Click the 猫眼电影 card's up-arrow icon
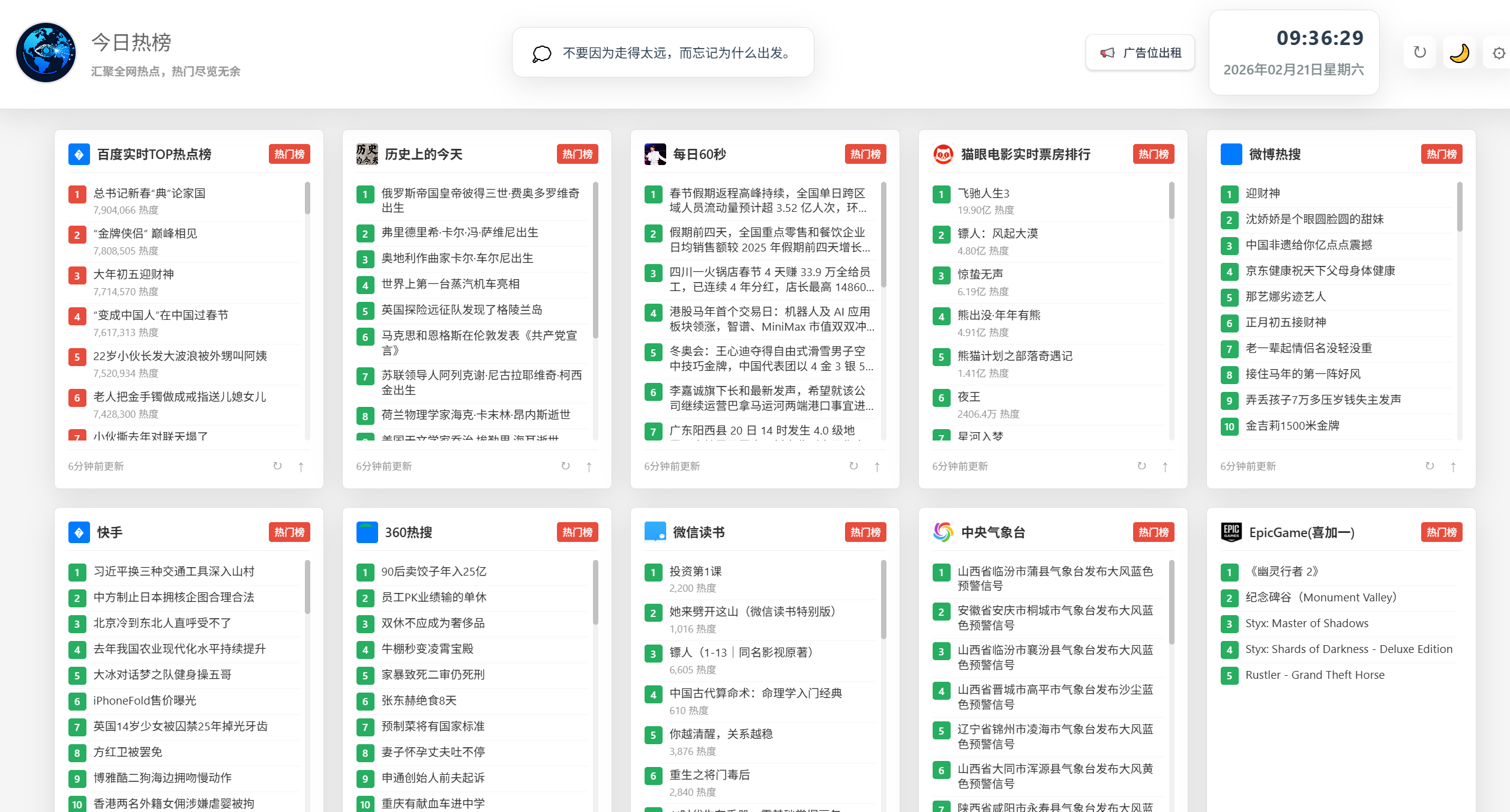1510x812 pixels. point(1165,466)
